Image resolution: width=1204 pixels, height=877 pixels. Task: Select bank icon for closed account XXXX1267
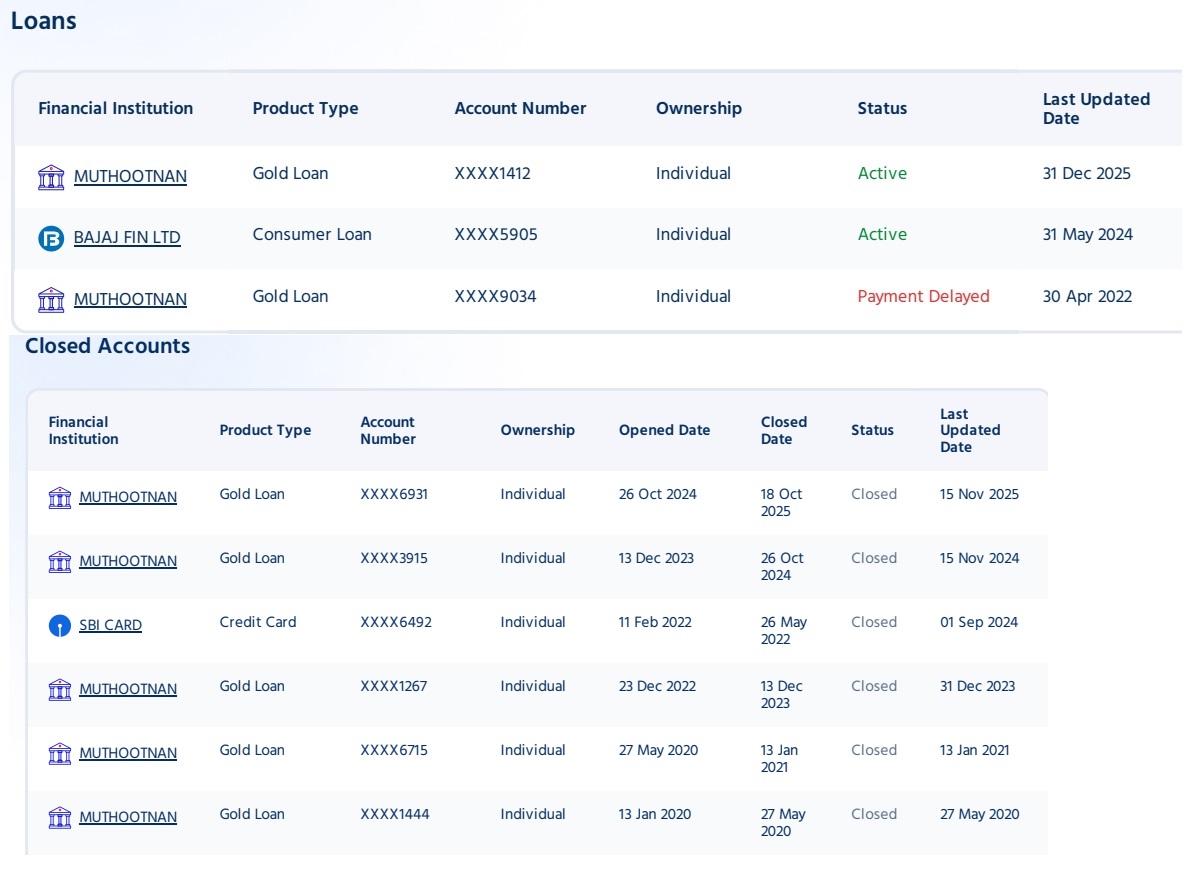60,690
